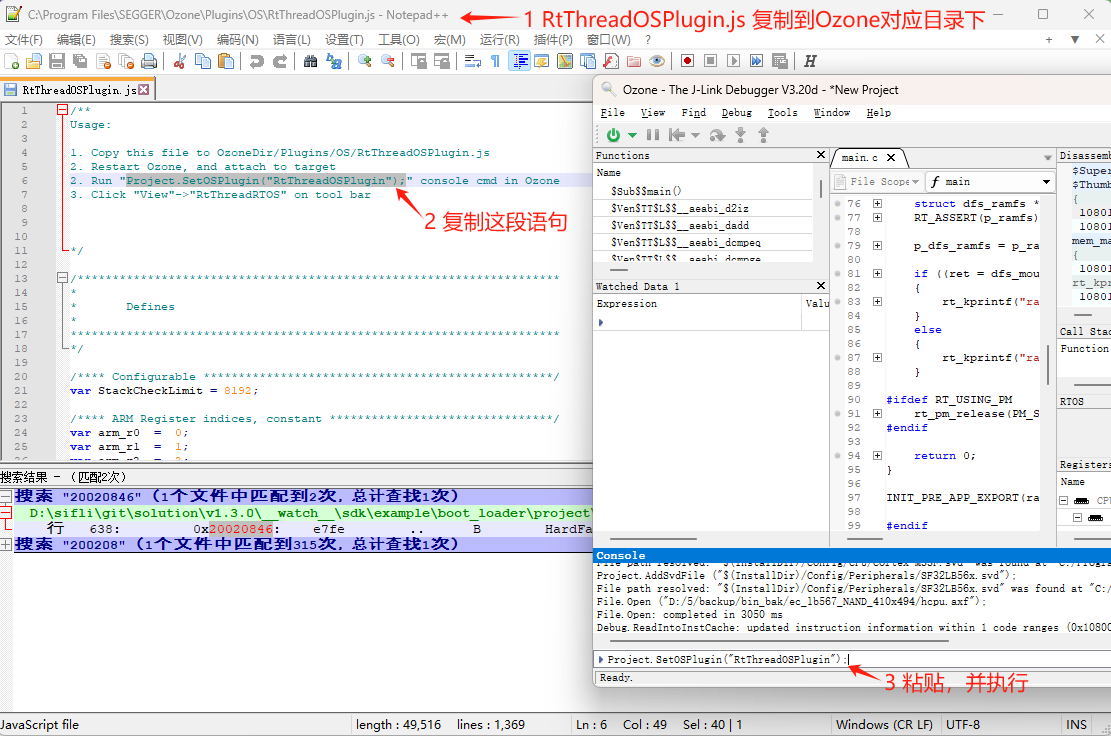
Task: Toggle breakpoint dot on Ozone line 91
Action: 838,414
